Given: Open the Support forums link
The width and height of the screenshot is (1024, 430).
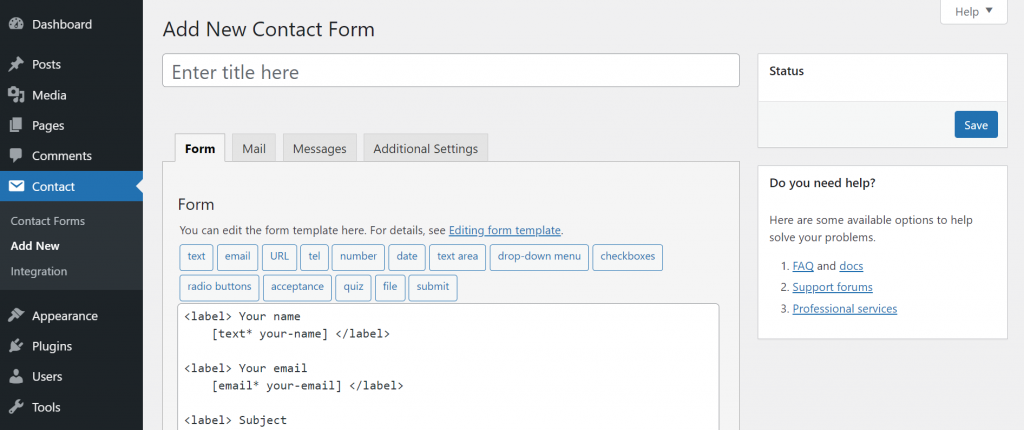Looking at the screenshot, I should pos(833,287).
